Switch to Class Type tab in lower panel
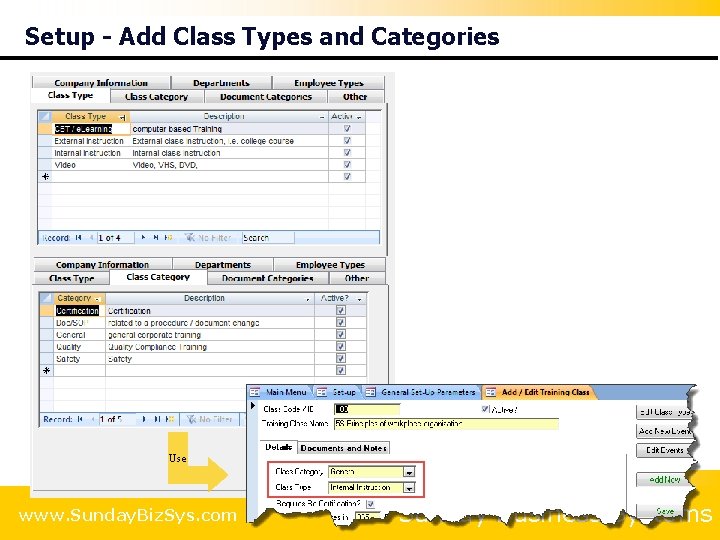 72,278
